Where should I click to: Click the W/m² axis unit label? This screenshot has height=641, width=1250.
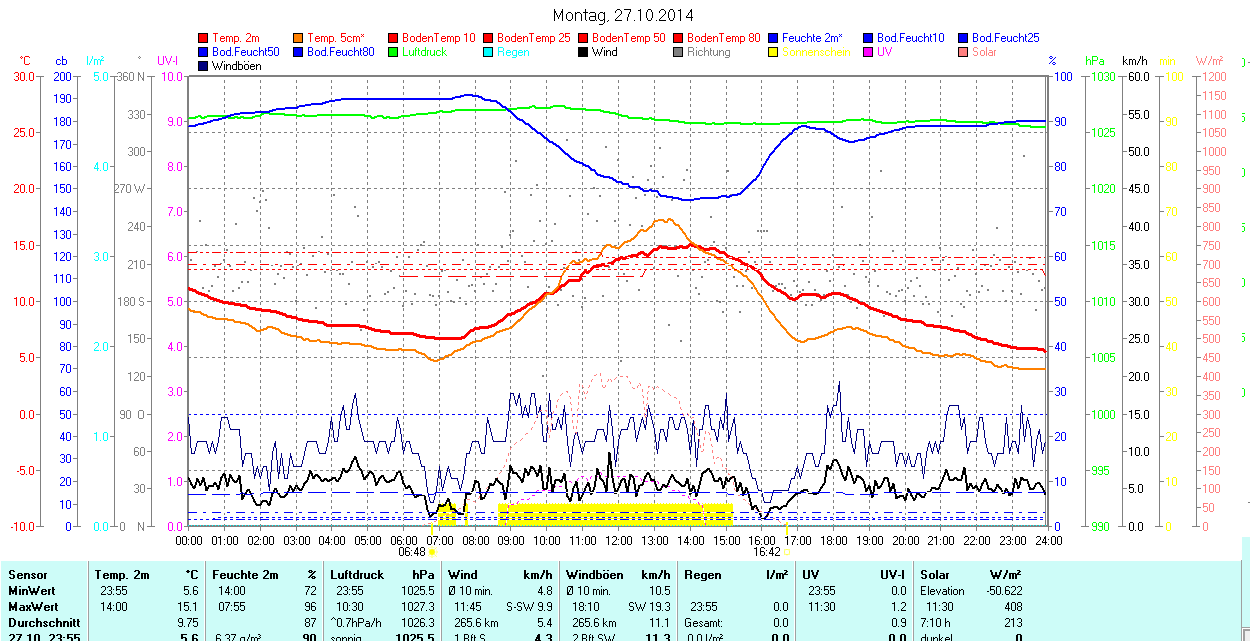pyautogui.click(x=1210, y=62)
